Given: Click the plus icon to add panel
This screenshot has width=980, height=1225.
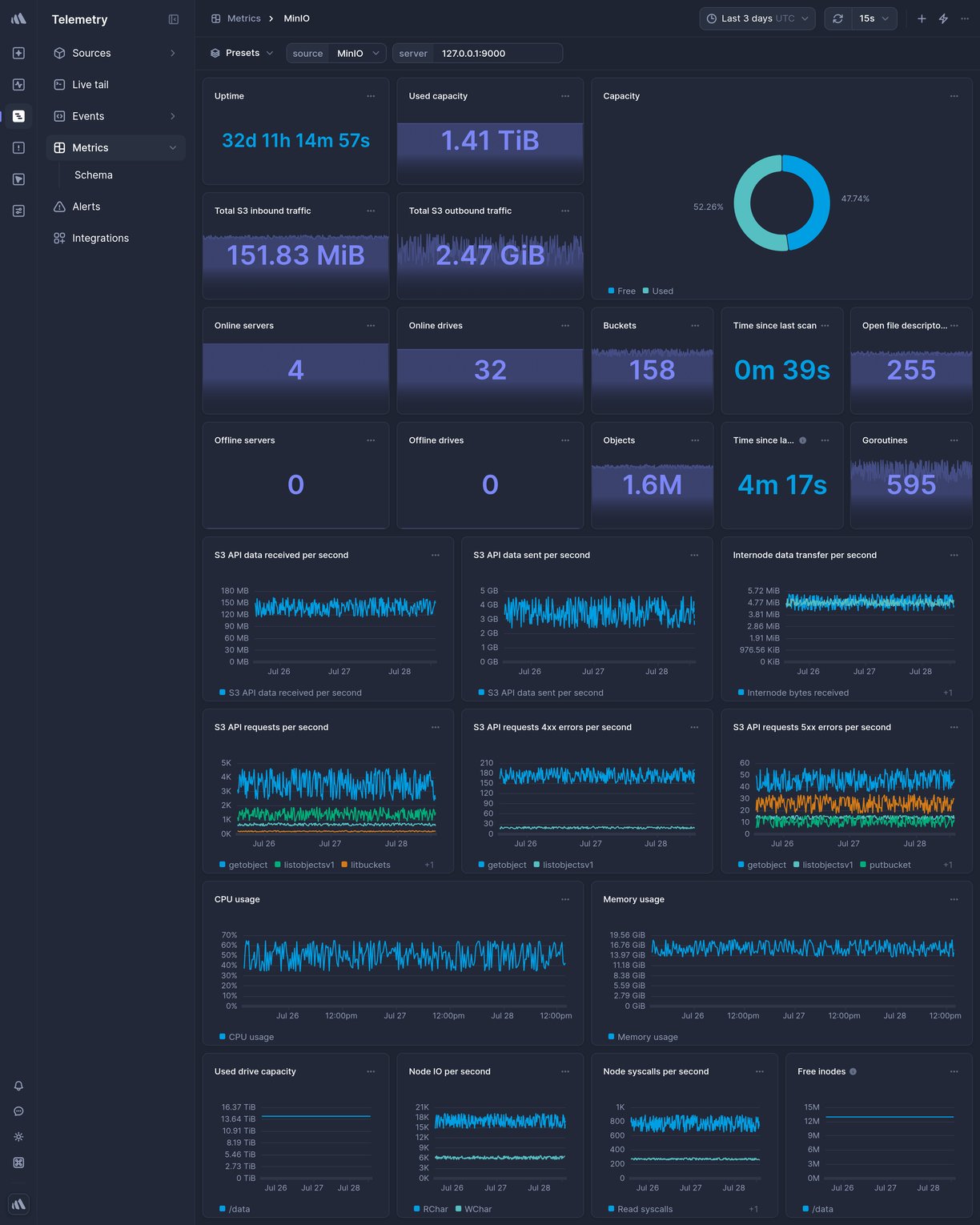Looking at the screenshot, I should [922, 18].
